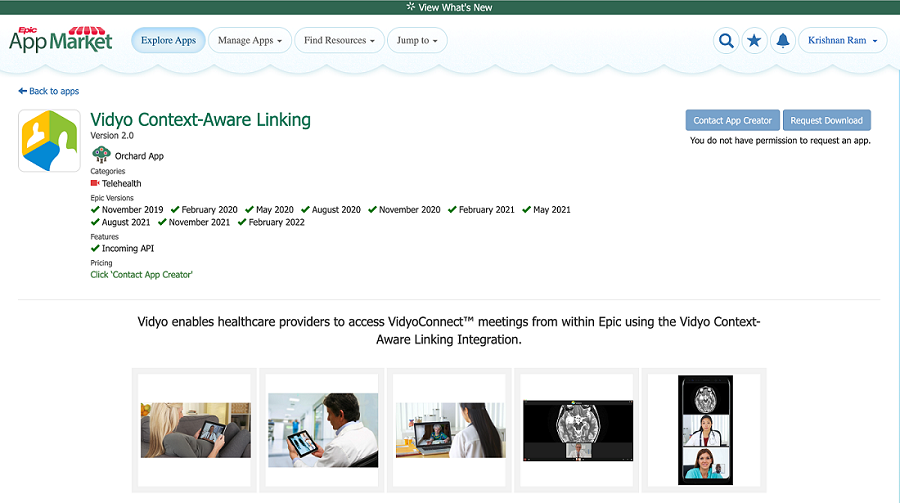
Task: Click the Telehealth category label
Action: tap(122, 183)
